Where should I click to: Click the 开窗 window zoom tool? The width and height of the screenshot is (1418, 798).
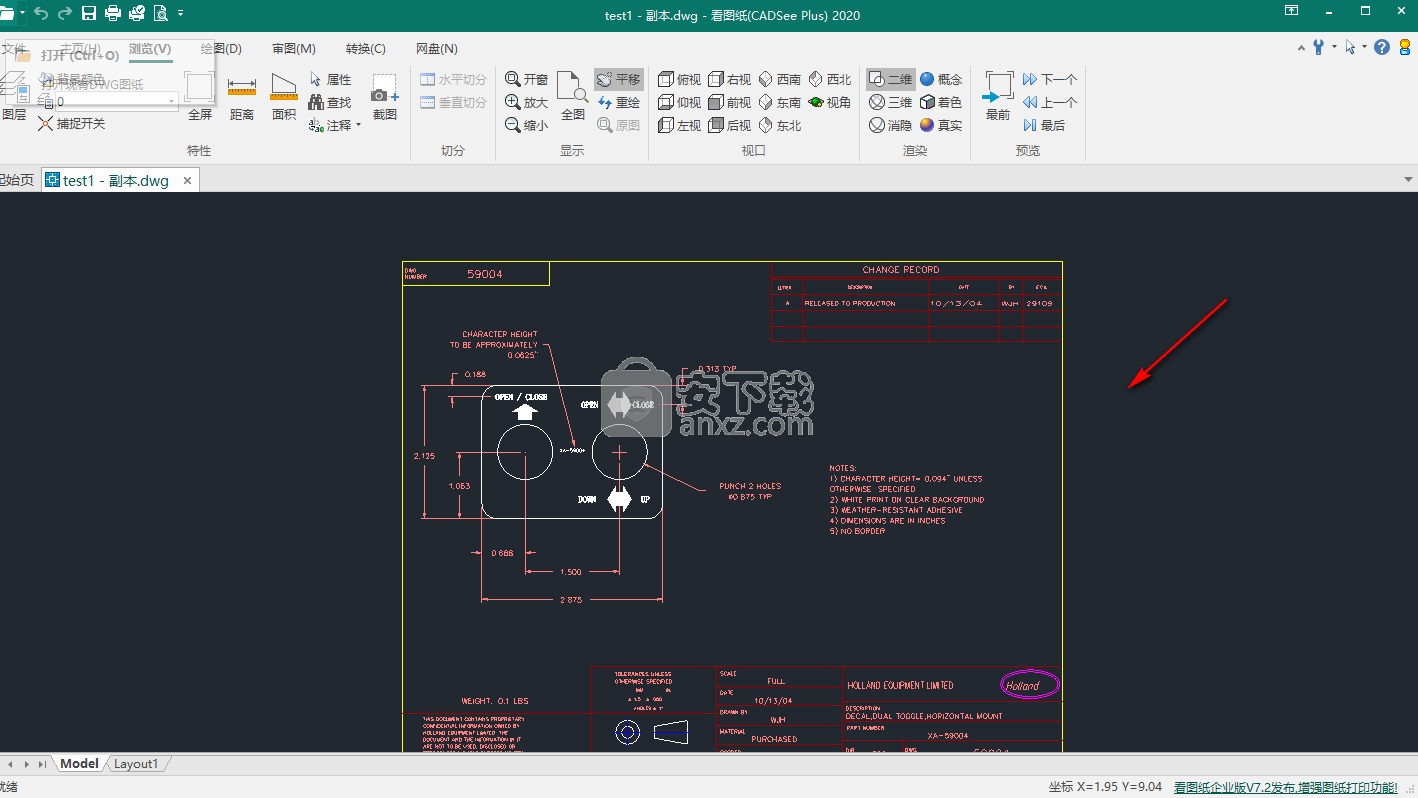pos(526,79)
